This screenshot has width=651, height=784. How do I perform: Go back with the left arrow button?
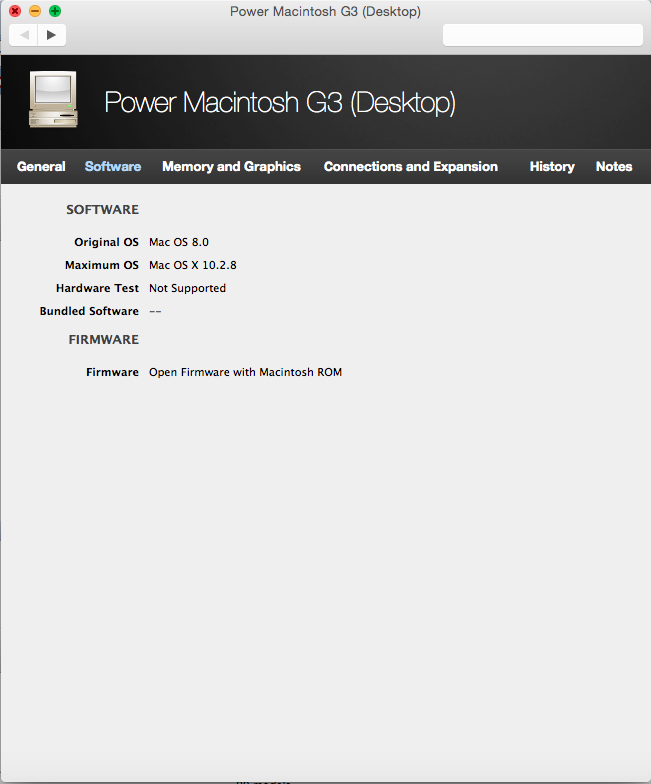click(24, 35)
